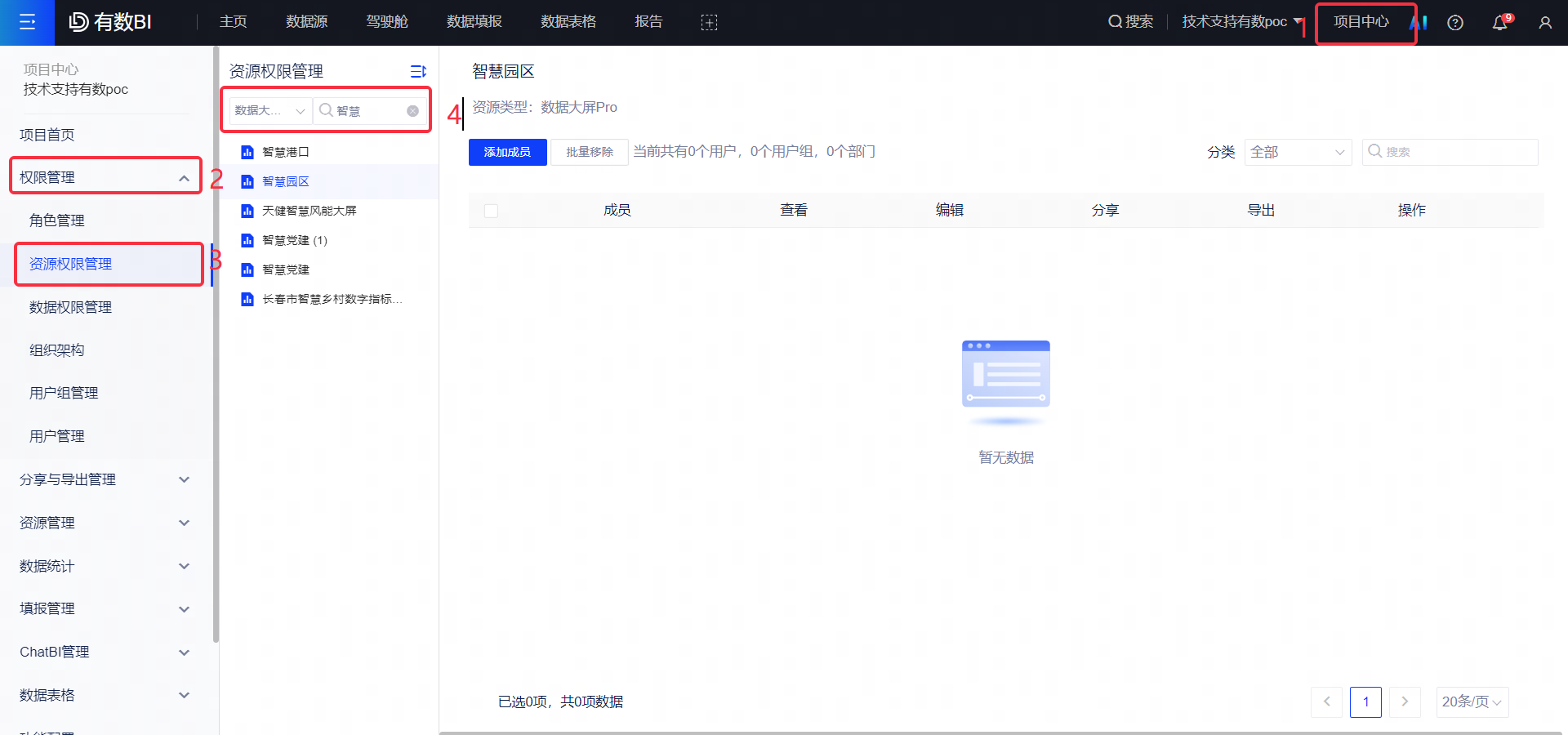Screen dimensions: 1568x735
Task: Click the chart icon next to 智慧港口
Action: tap(247, 152)
